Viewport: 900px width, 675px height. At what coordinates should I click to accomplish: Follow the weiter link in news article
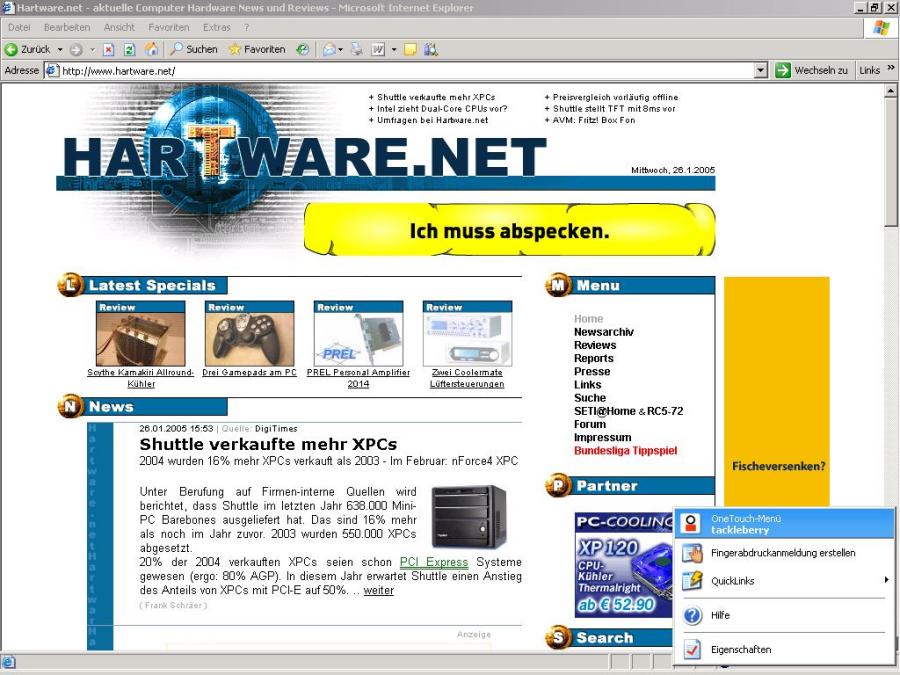[379, 590]
